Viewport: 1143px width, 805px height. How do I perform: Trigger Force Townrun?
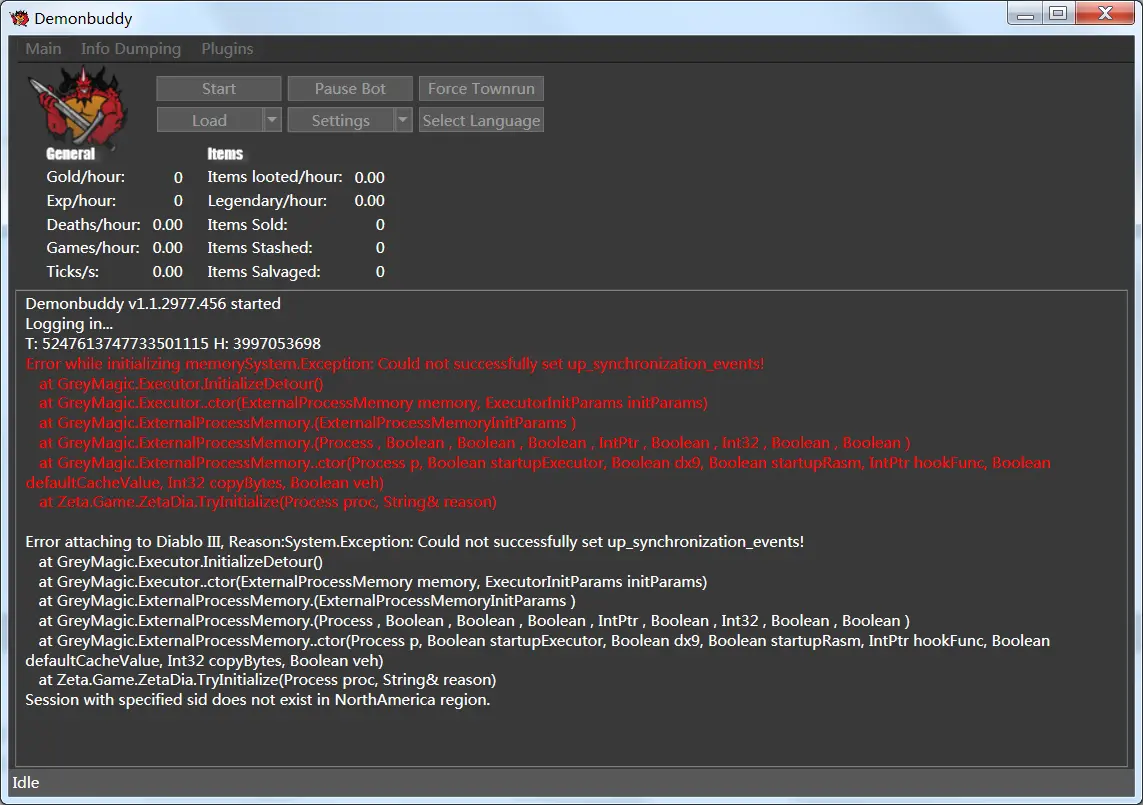(x=481, y=89)
